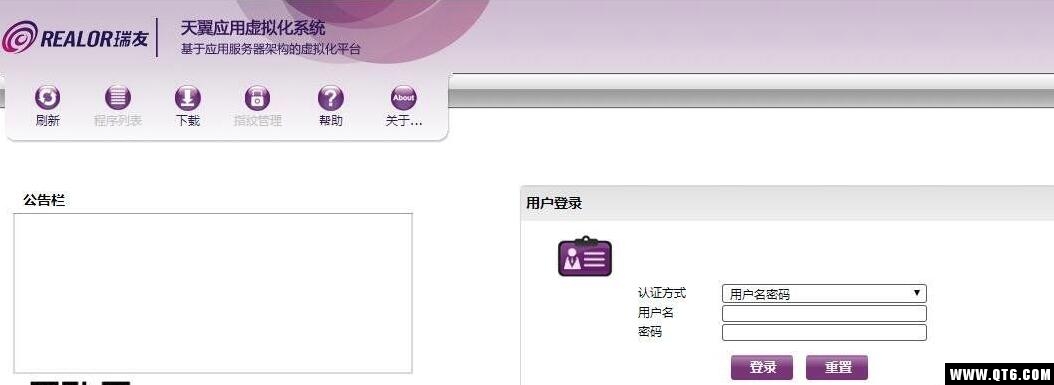This screenshot has height=385, width=1054.
Task: Open the 帮助 help icon
Action: click(x=330, y=99)
